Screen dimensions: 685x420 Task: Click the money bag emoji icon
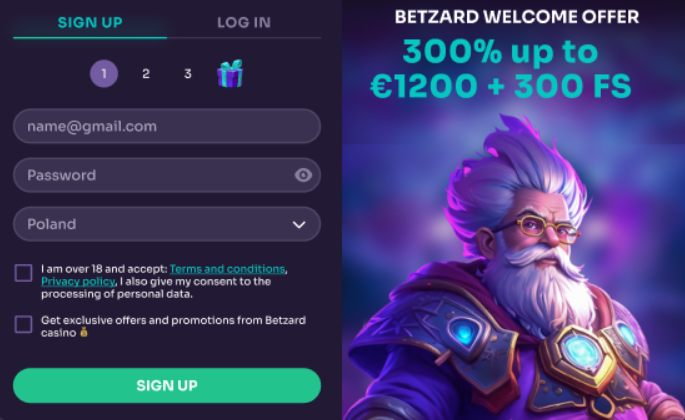click(x=83, y=332)
